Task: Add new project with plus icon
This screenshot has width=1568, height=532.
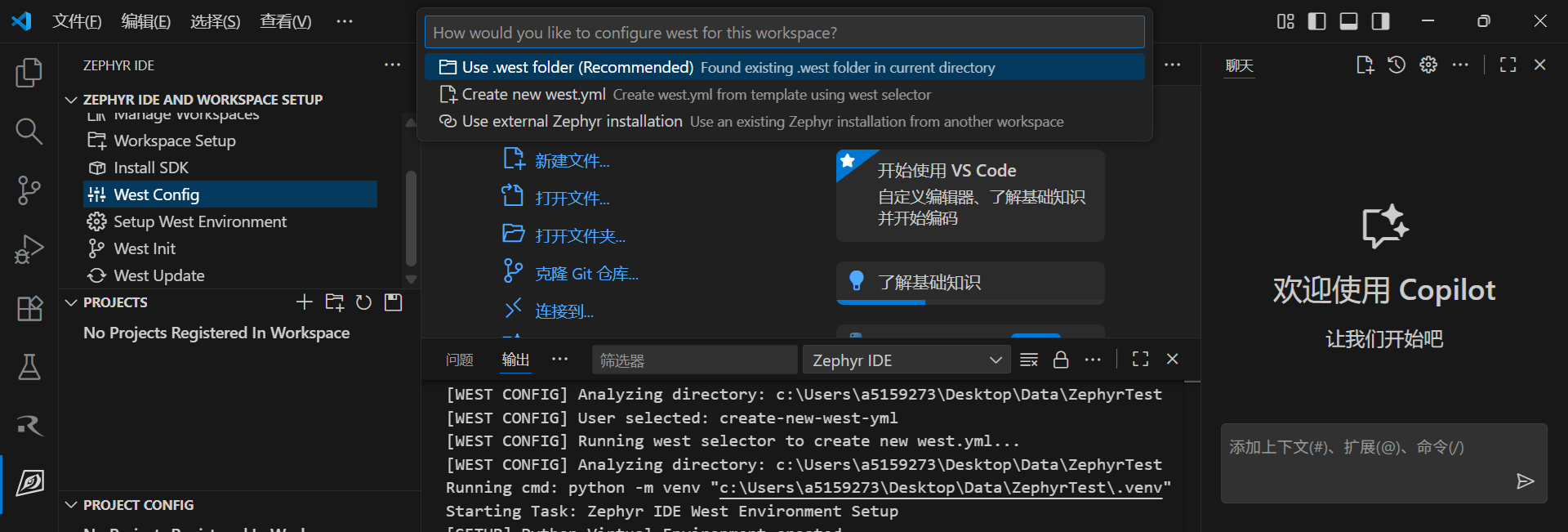Action: coord(304,302)
